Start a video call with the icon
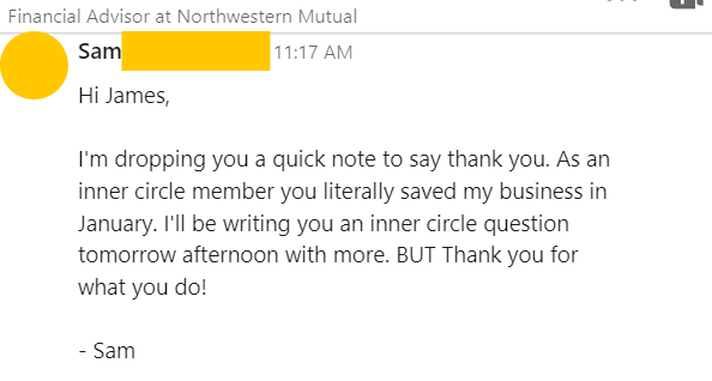Viewport: 712px width, 381px height. pyautogui.click(x=687, y=4)
